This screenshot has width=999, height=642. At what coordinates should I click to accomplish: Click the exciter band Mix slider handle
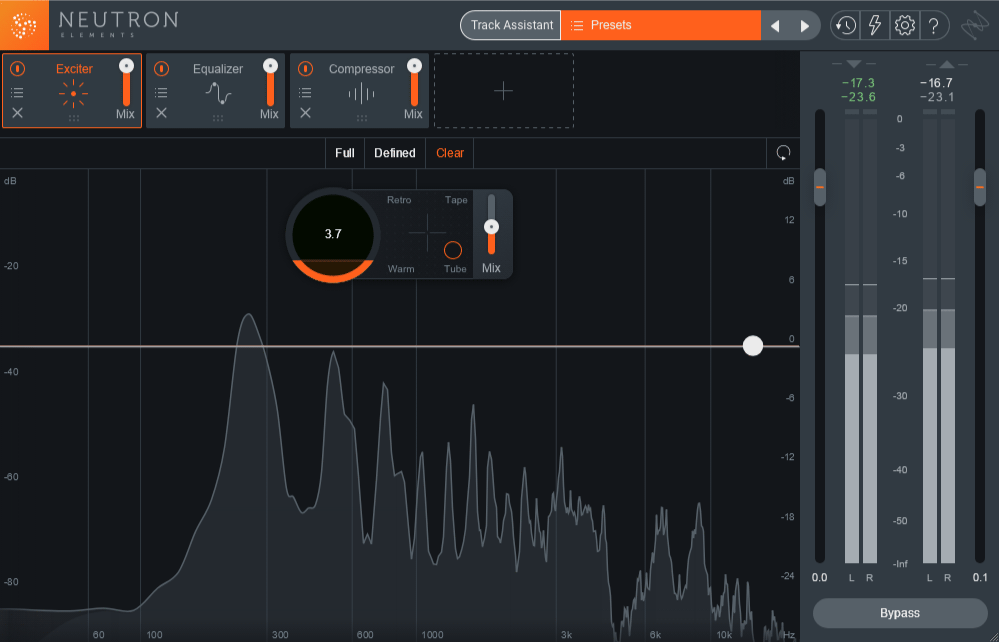pos(491,227)
